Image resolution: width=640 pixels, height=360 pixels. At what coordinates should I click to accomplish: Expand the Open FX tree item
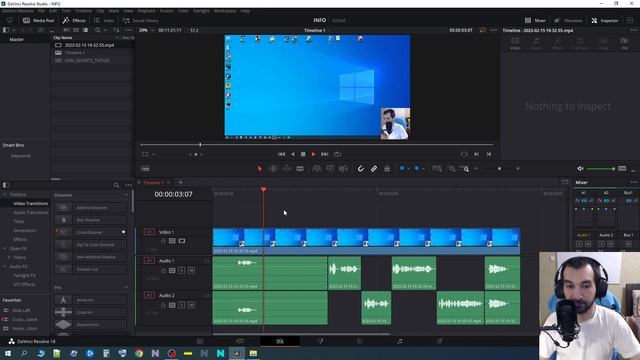coord(5,249)
